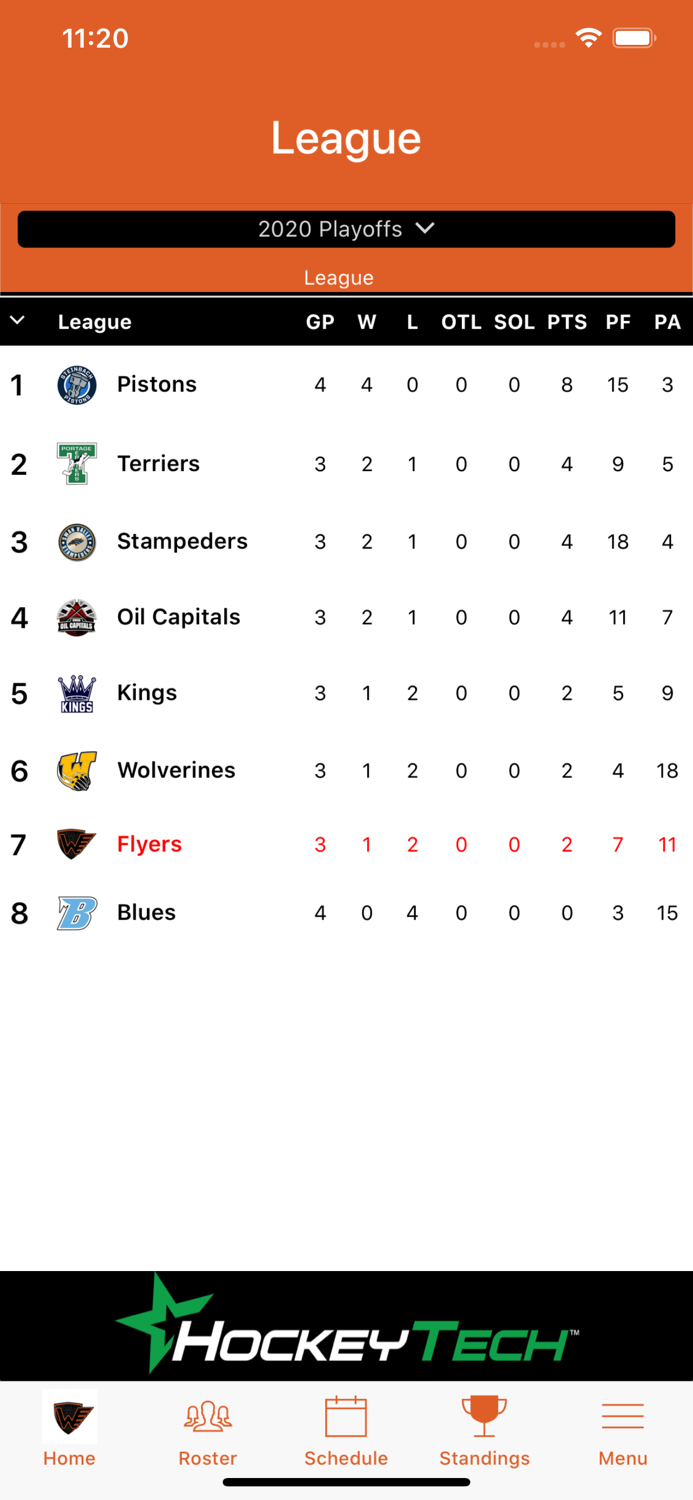The width and height of the screenshot is (693, 1500).
Task: Tap the Wolverines team logo
Action: pyautogui.click(x=76, y=771)
